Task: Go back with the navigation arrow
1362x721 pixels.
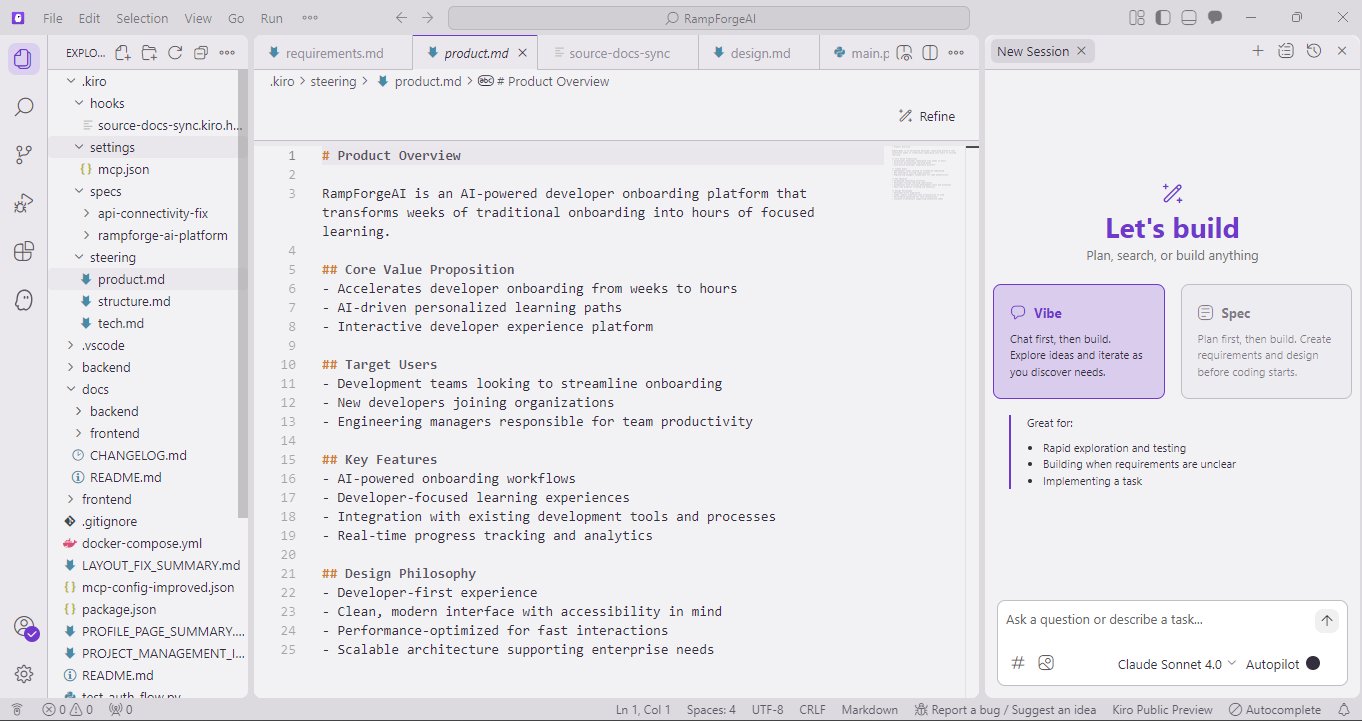Action: [401, 18]
